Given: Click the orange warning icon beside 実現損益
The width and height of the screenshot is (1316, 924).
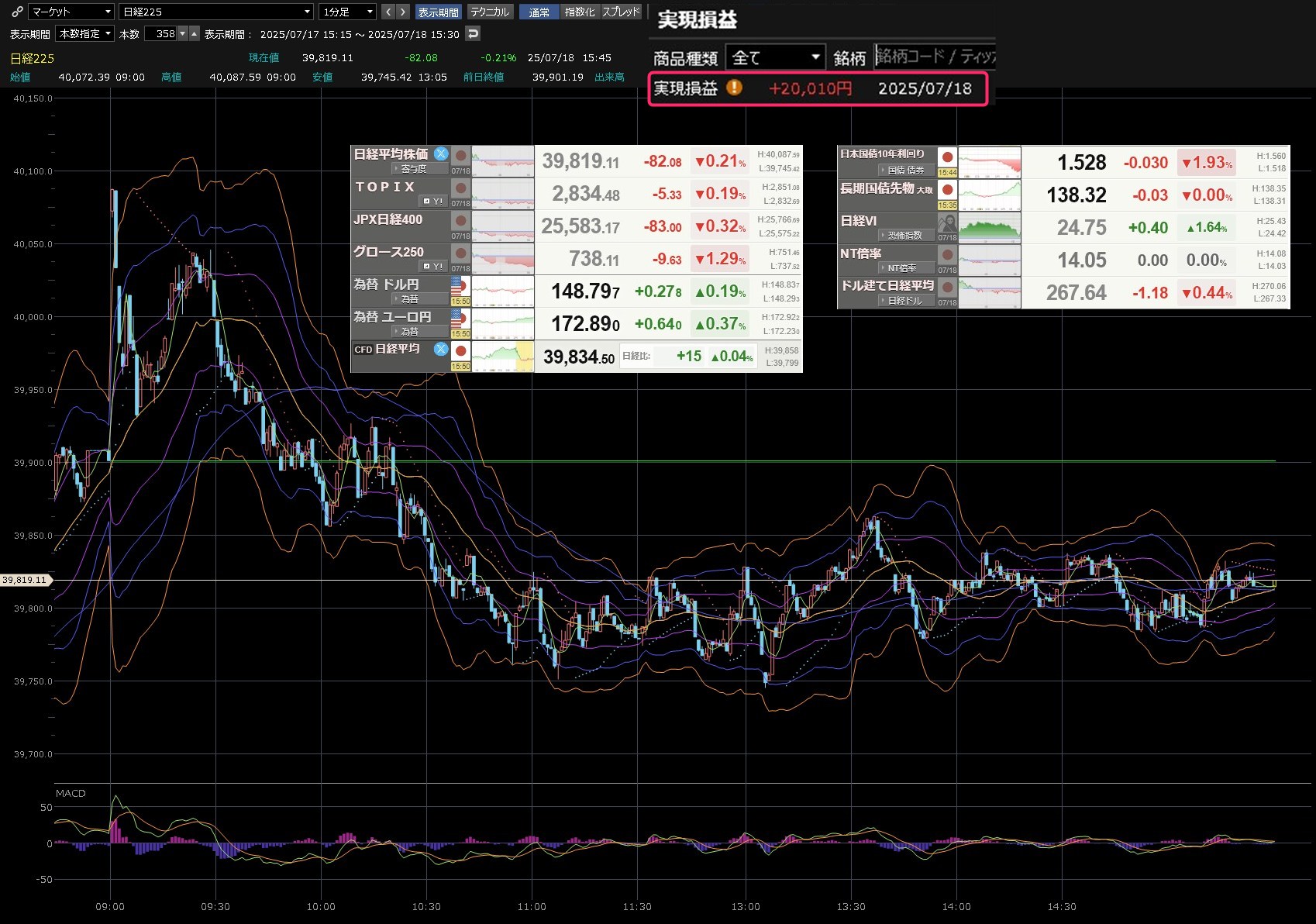Looking at the screenshot, I should tap(734, 88).
